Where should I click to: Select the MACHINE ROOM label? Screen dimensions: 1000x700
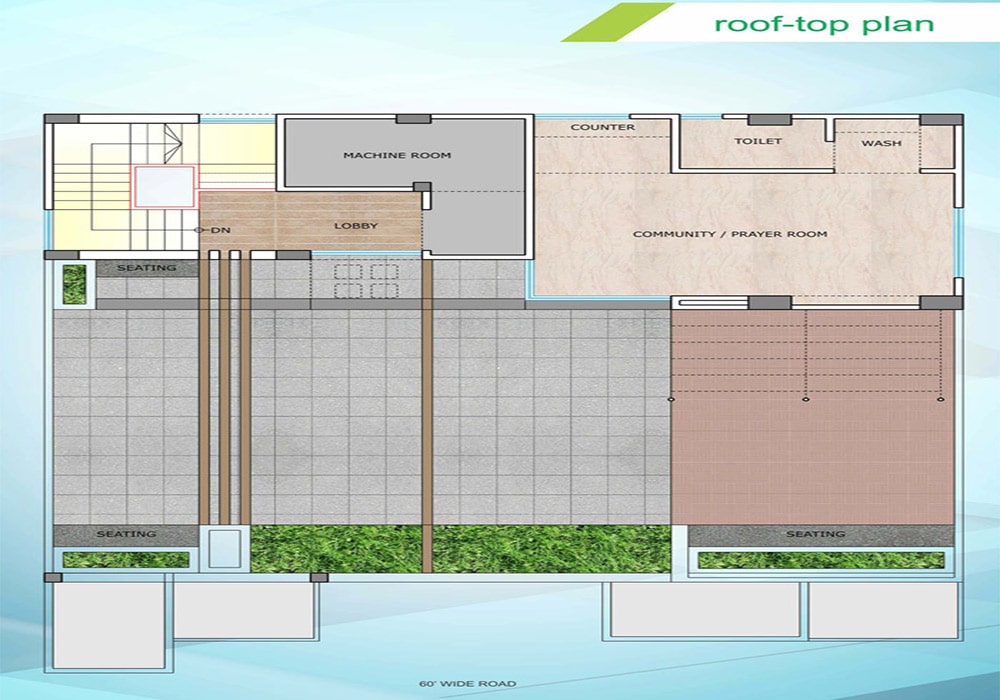(397, 155)
